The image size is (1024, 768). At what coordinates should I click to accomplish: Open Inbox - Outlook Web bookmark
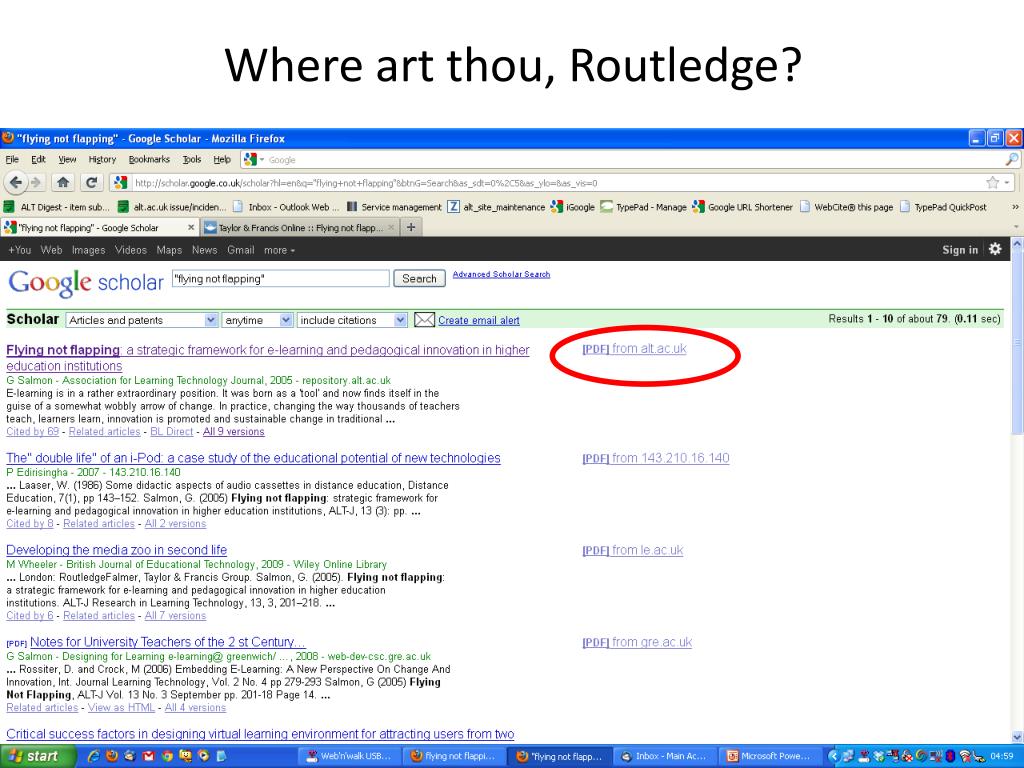(286, 207)
